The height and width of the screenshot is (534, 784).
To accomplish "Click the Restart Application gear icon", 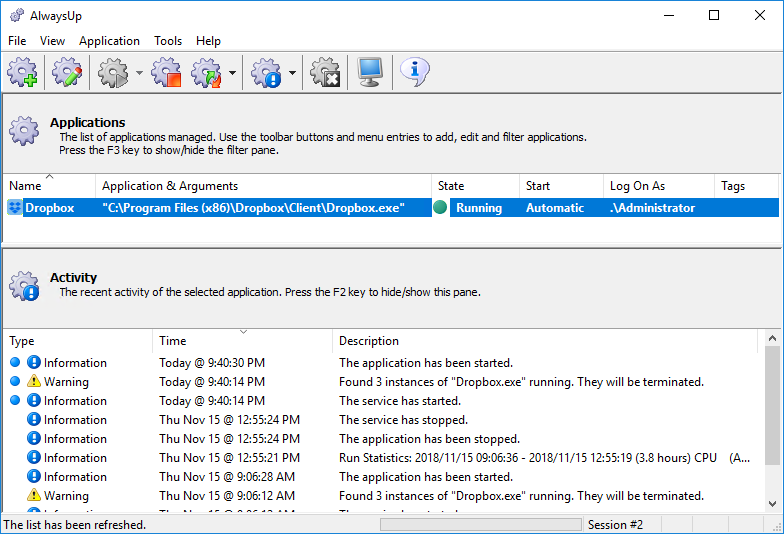I will (x=206, y=72).
